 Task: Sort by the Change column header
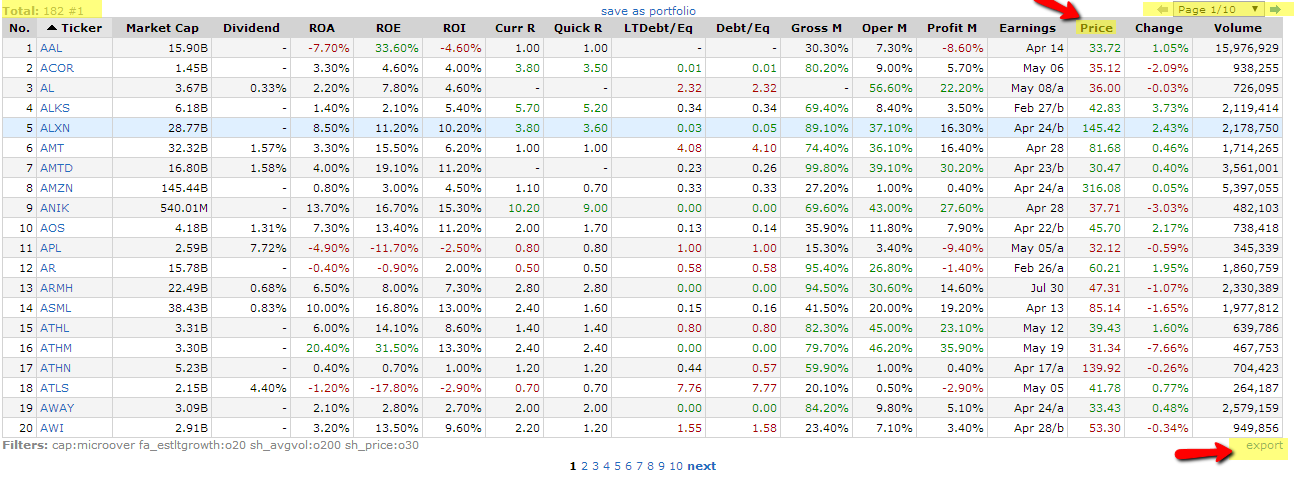1158,28
